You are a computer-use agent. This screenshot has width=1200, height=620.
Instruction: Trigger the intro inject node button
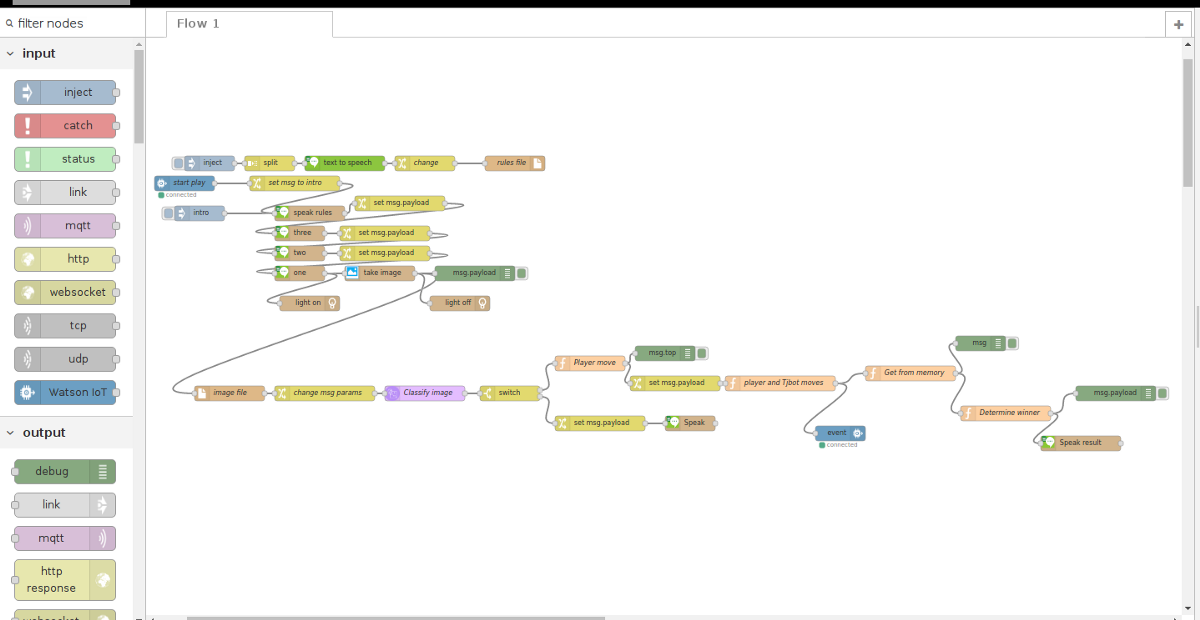coord(168,213)
